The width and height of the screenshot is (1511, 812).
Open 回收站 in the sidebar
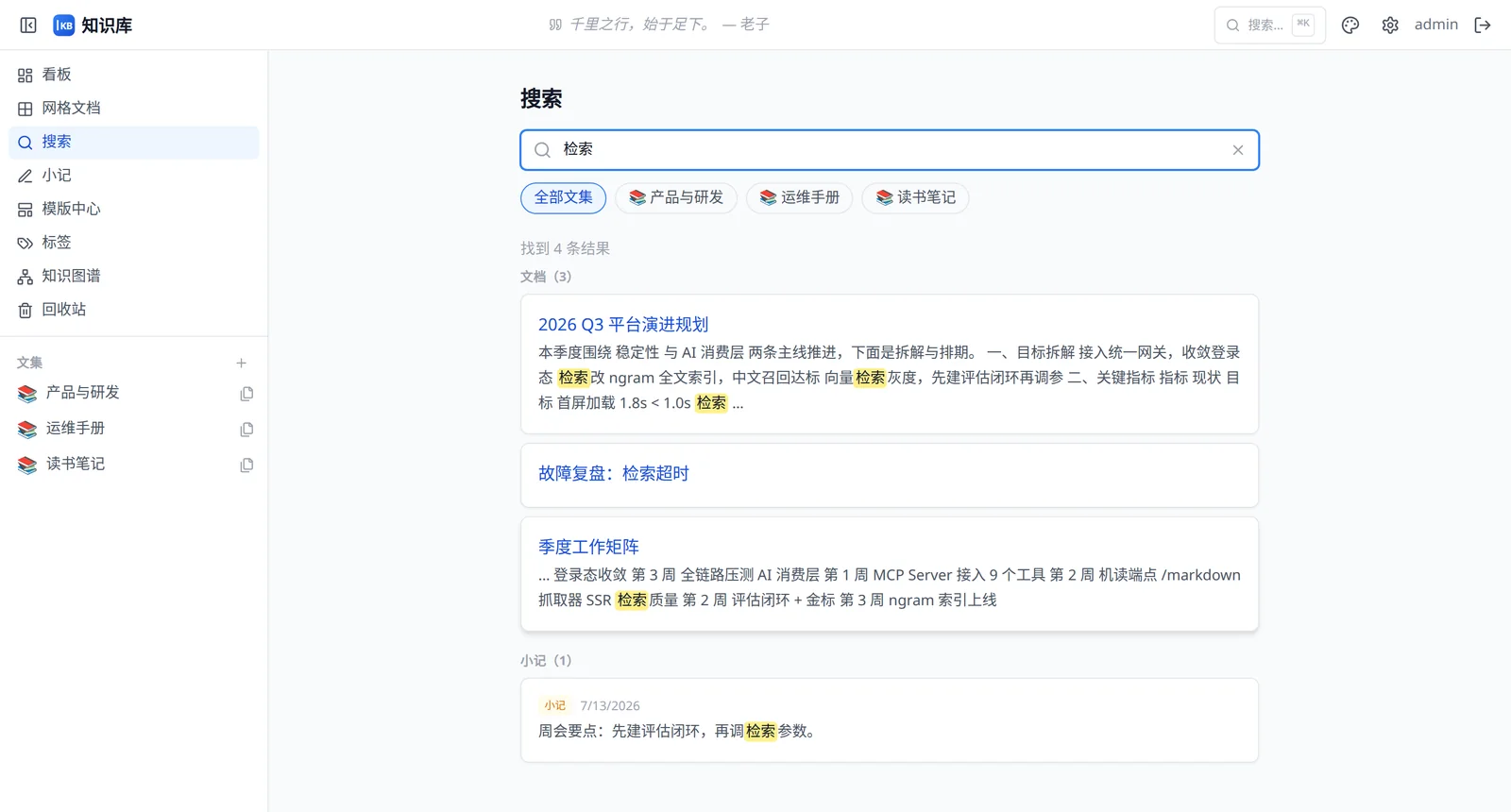pos(133,310)
